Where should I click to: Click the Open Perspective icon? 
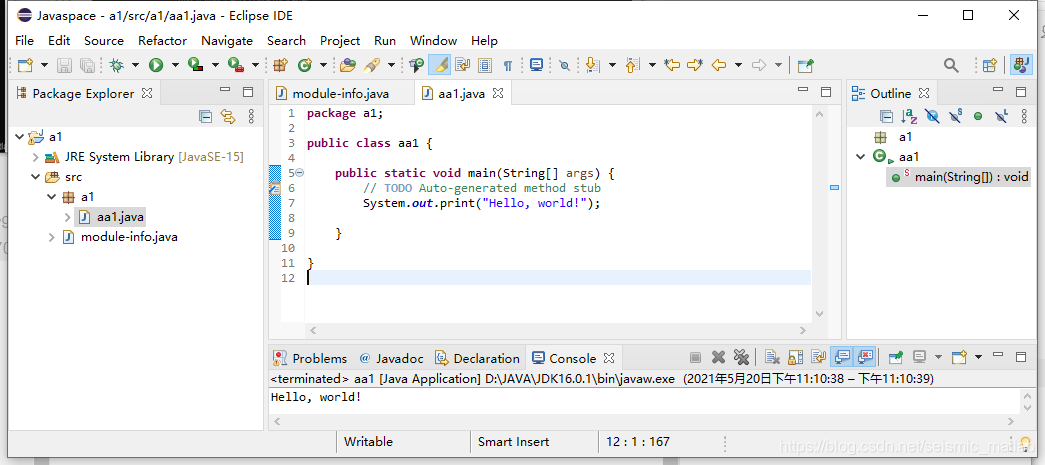coord(990,65)
